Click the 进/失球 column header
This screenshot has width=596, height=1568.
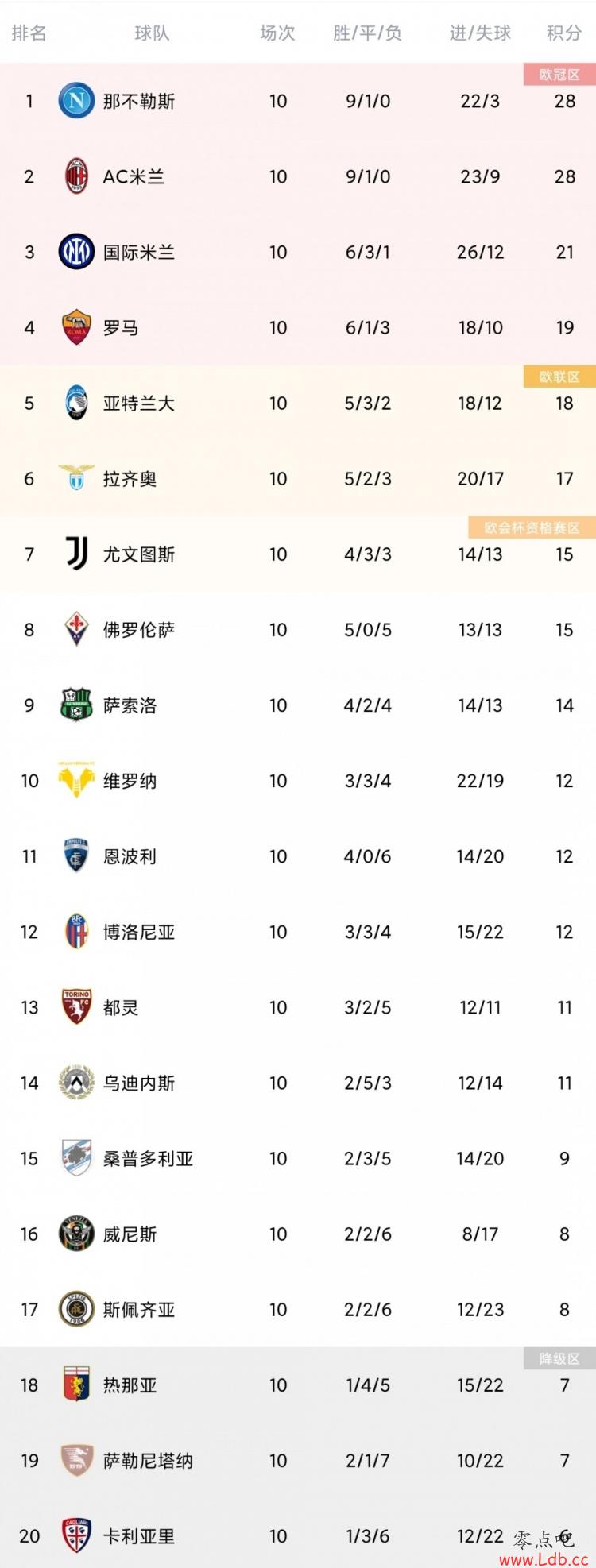click(x=480, y=33)
